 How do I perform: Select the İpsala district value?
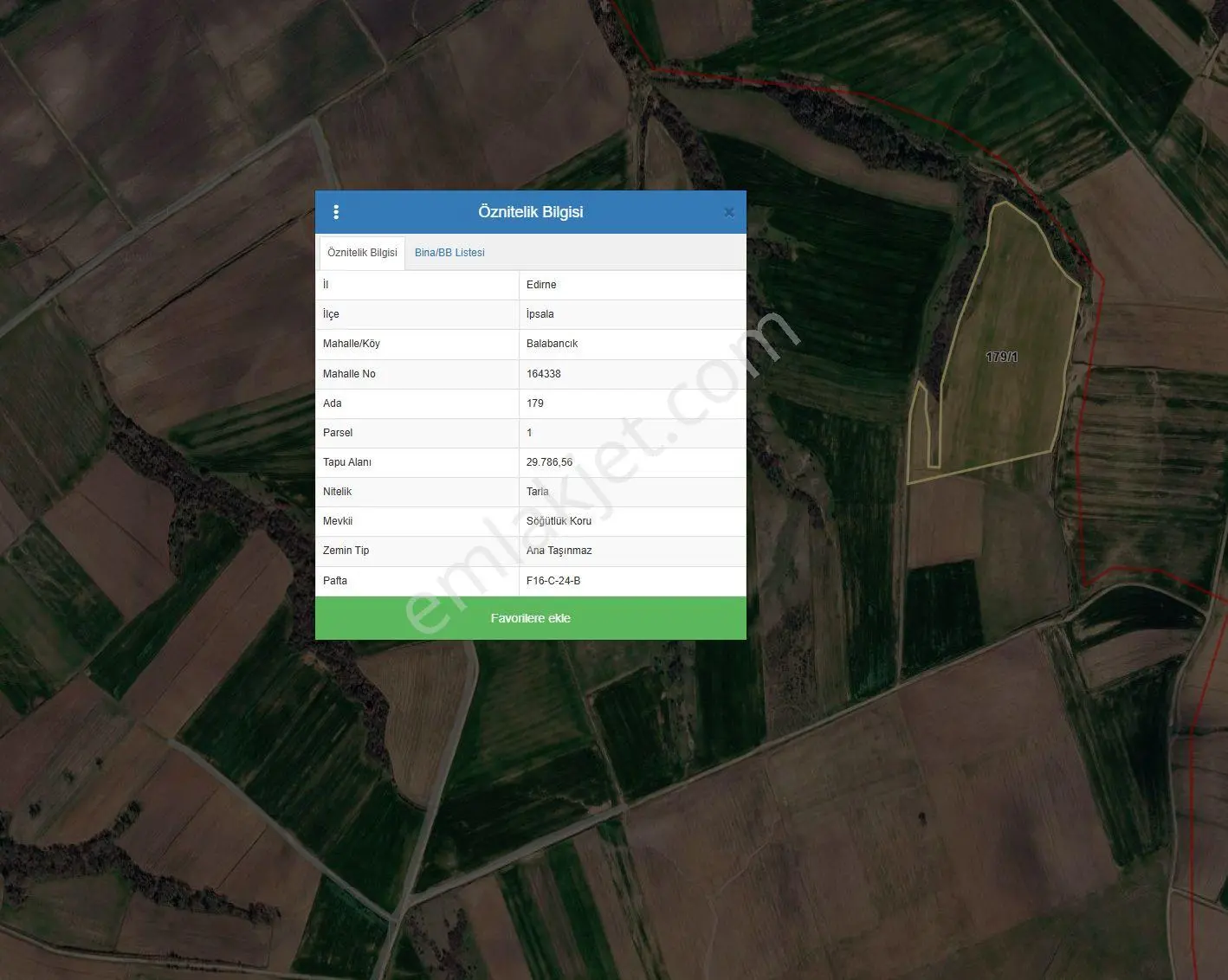[540, 314]
